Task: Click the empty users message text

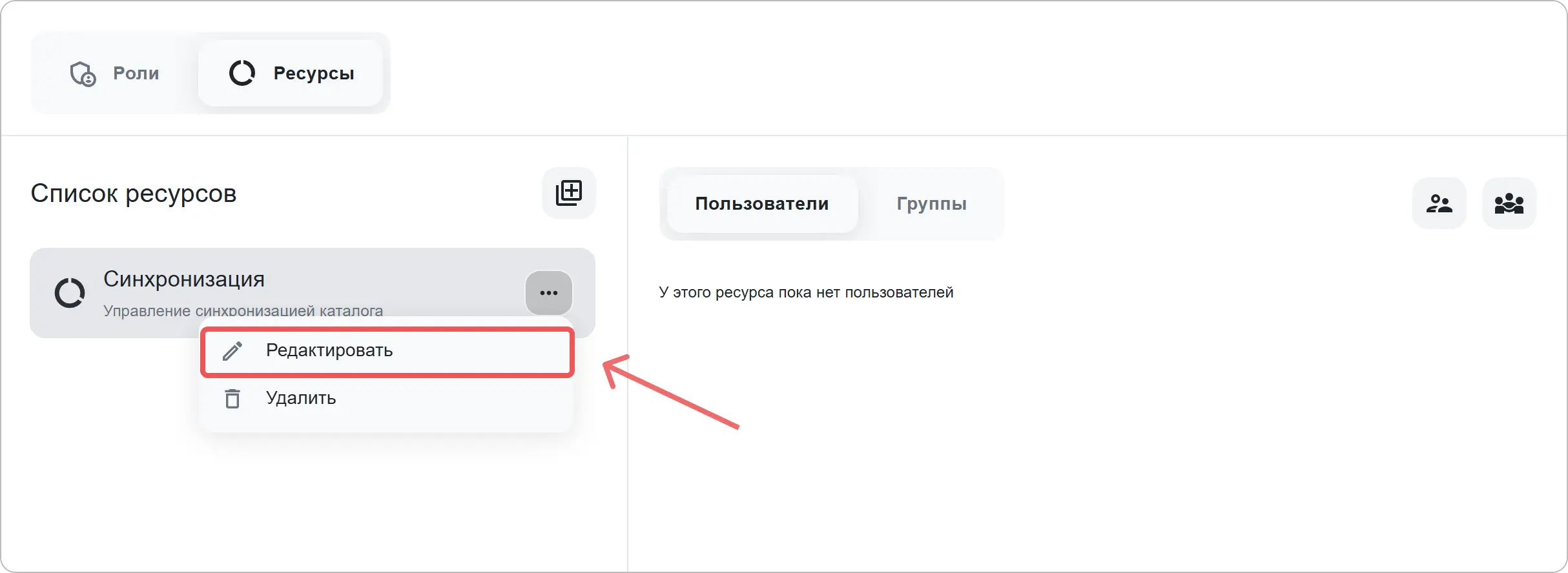Action: coord(806,292)
